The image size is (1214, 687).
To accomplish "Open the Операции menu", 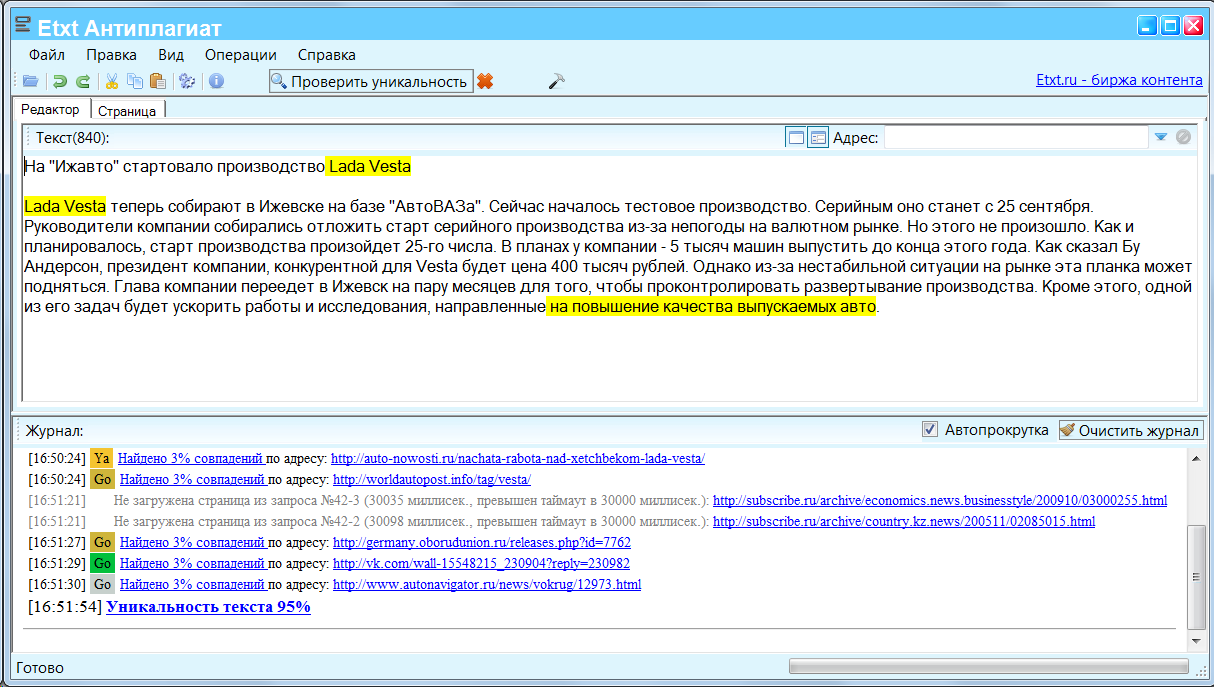I will point(240,55).
